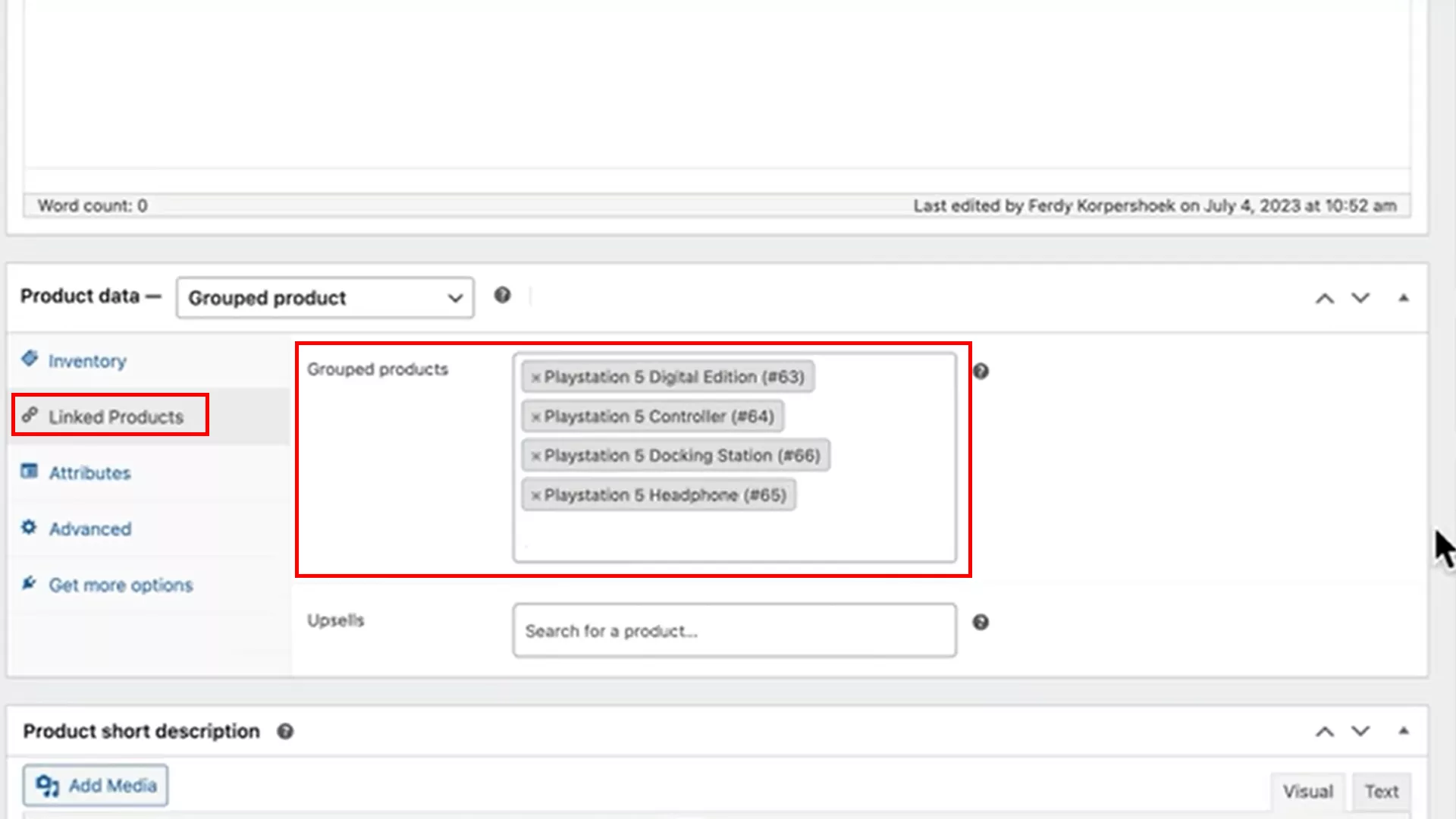
Task: Open the help icon next to Grouped products
Action: [981, 371]
